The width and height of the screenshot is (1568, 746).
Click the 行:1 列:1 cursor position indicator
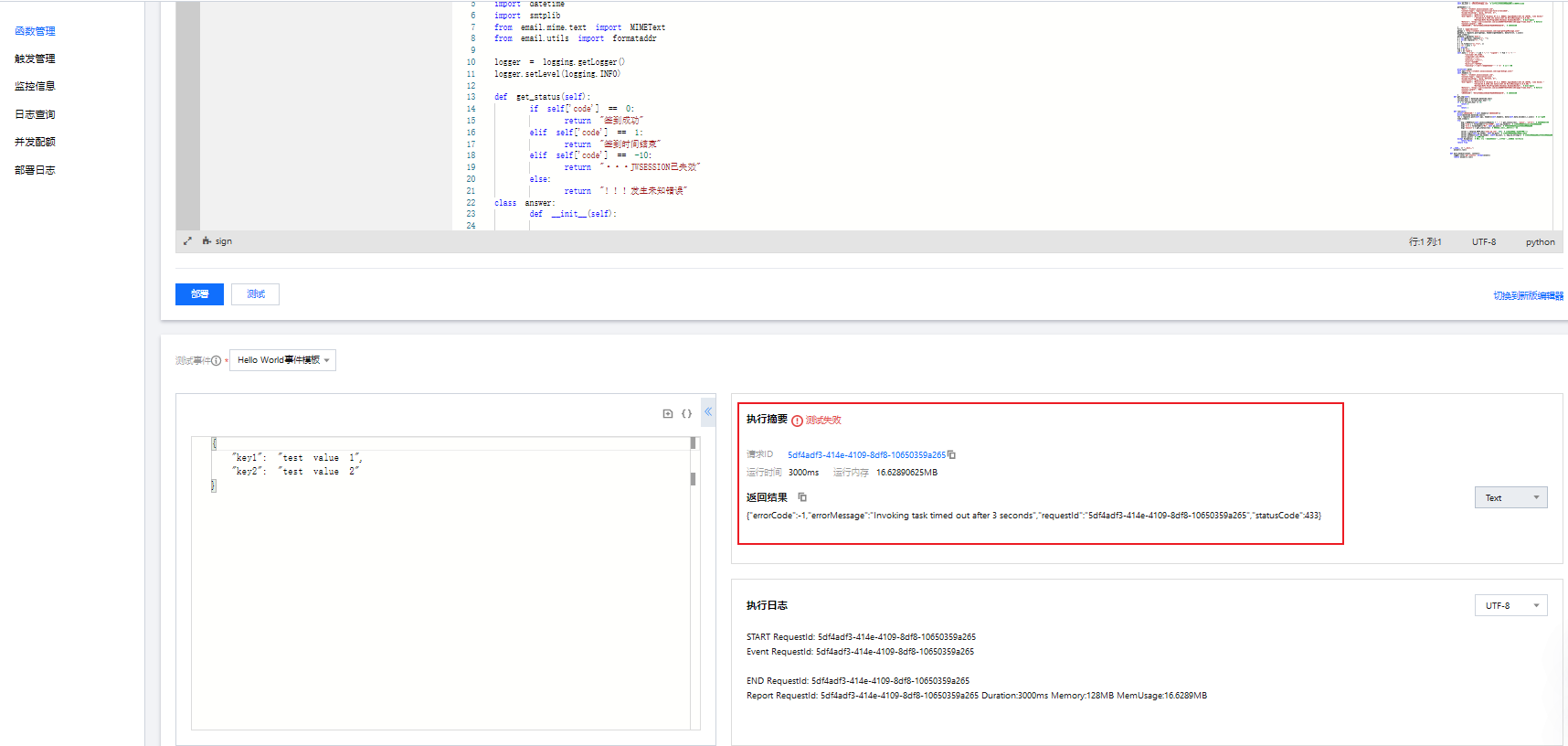pyautogui.click(x=1425, y=242)
